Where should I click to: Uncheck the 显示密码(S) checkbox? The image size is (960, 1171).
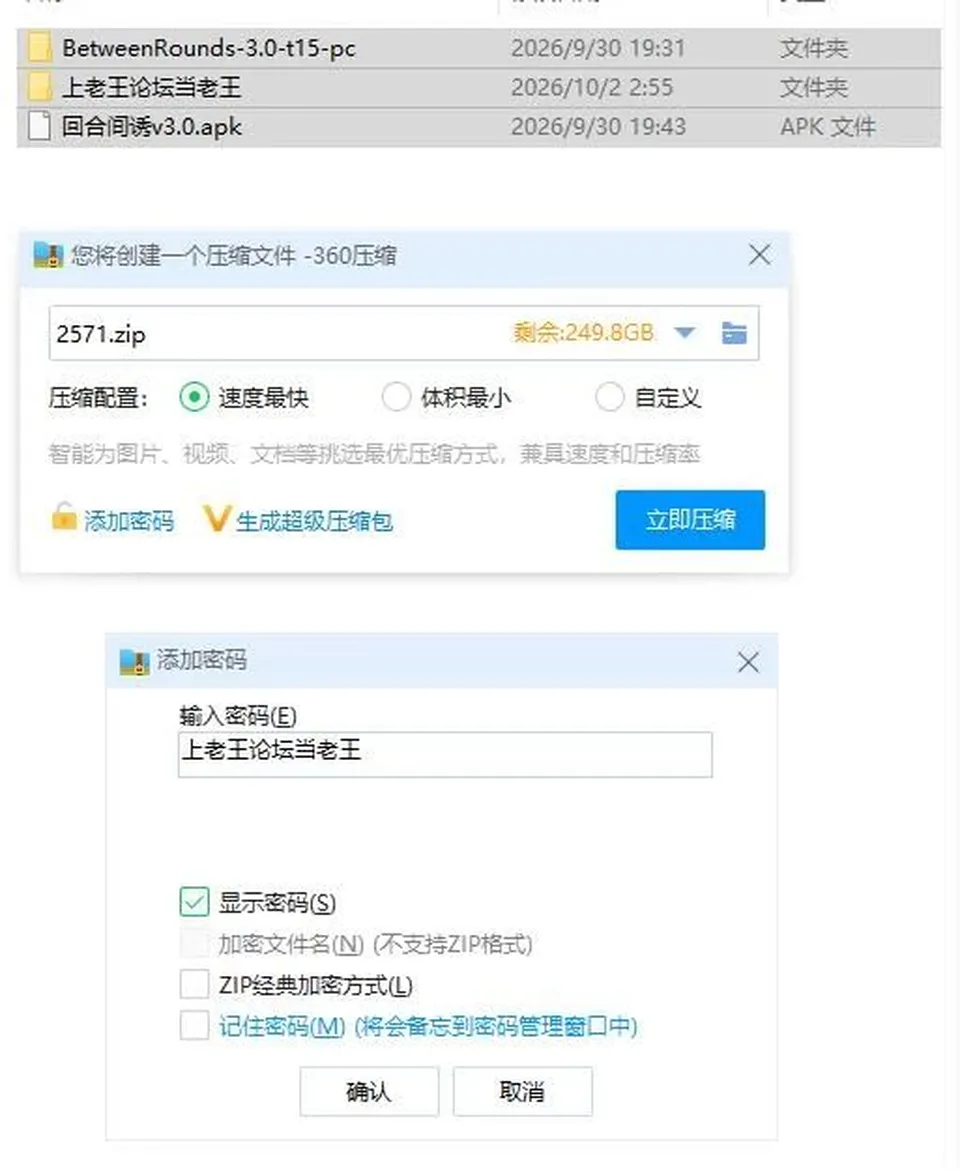tap(194, 902)
